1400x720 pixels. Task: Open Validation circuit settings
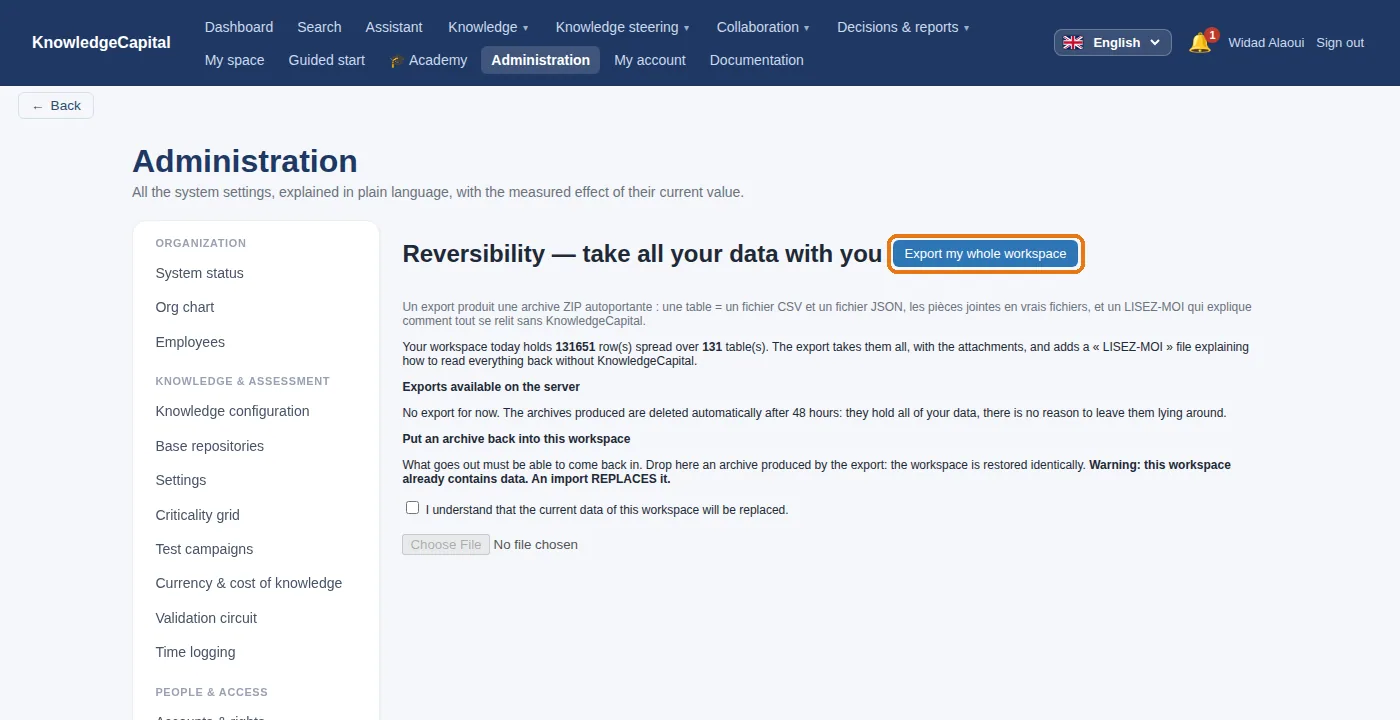click(206, 618)
